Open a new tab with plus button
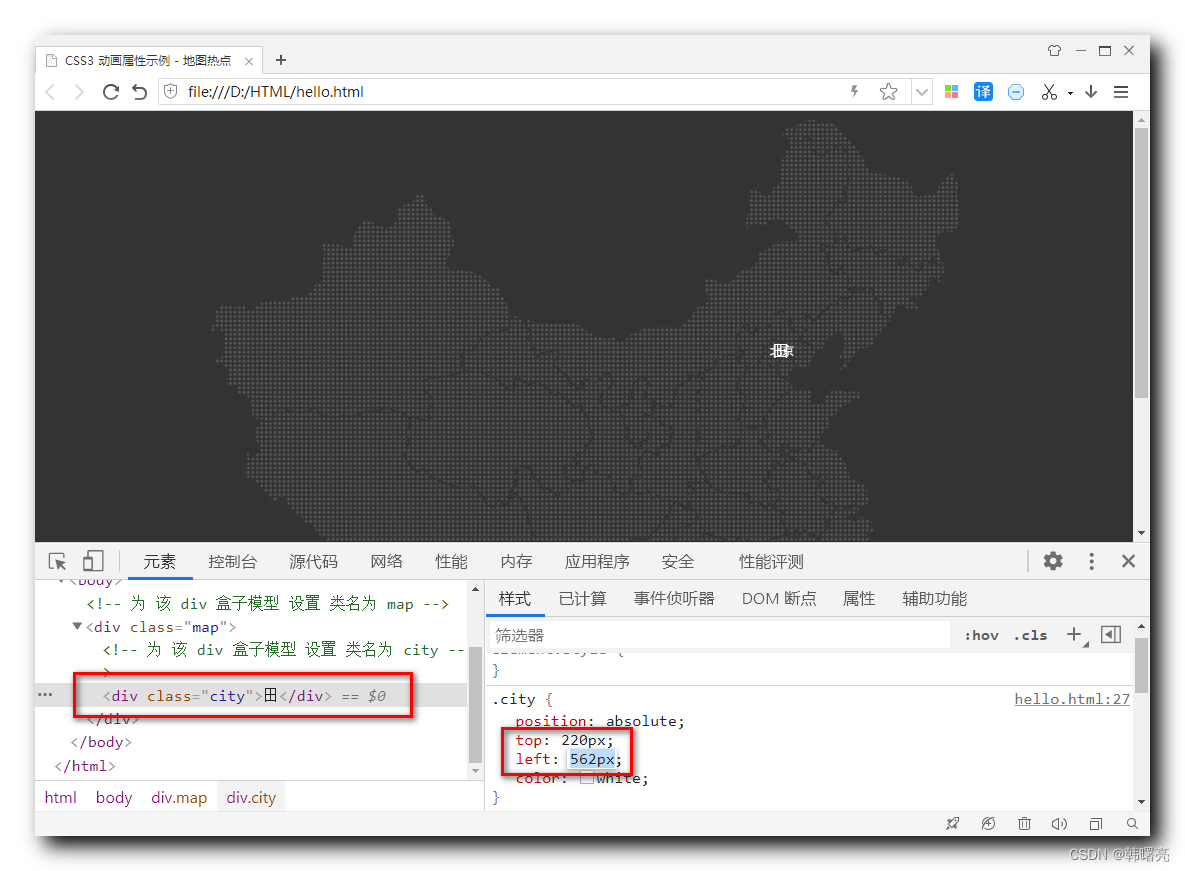1185x871 pixels. tap(280, 60)
